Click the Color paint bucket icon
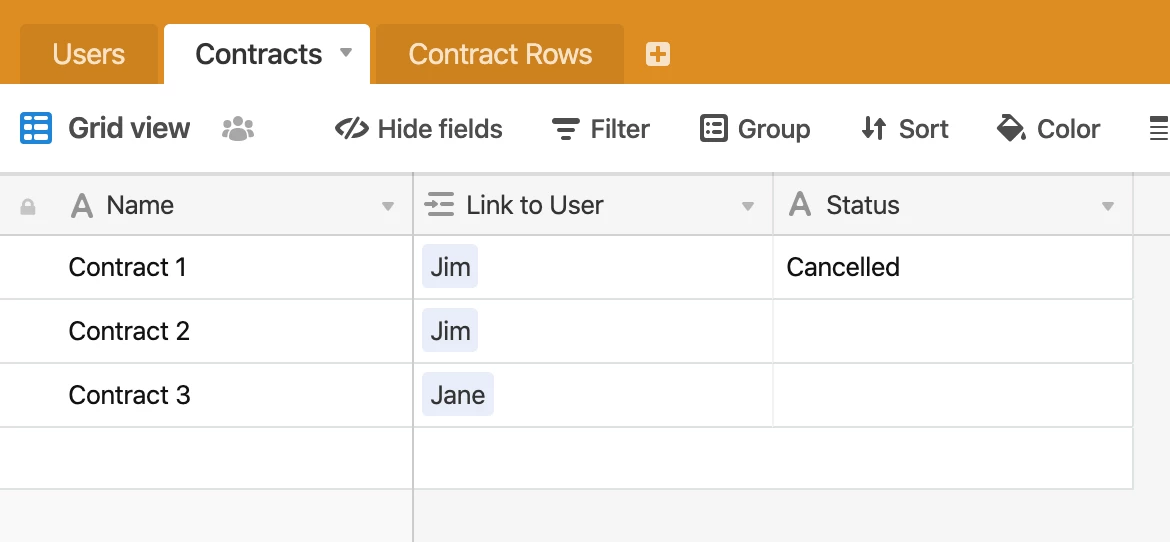The image size is (1170, 542). point(1010,128)
